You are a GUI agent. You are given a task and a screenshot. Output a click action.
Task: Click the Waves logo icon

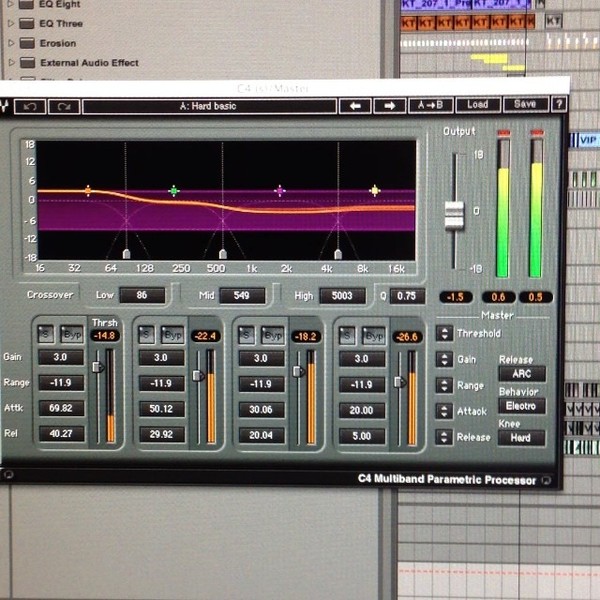point(5,106)
